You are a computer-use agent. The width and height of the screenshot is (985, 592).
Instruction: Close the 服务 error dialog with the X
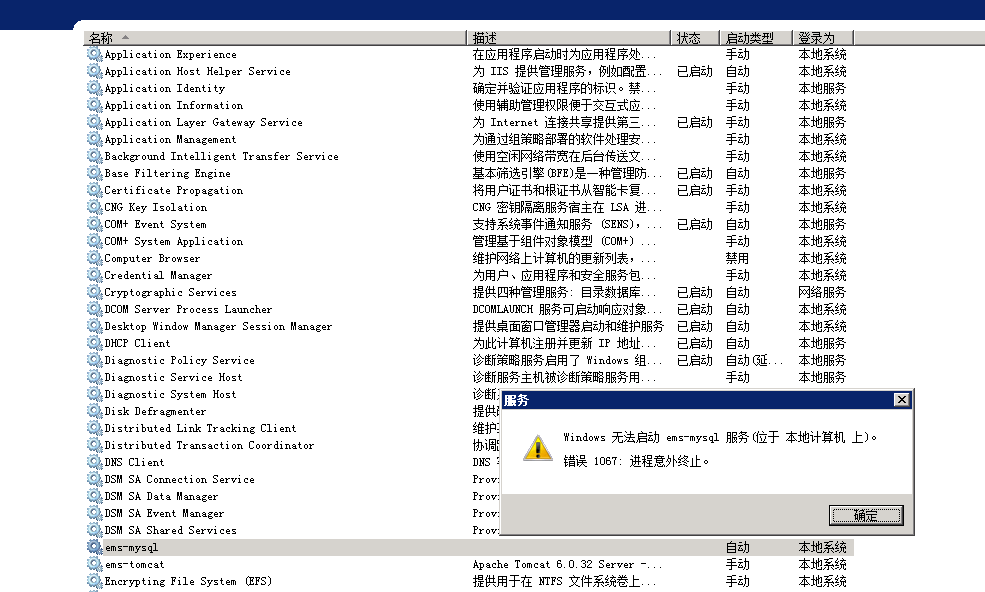point(901,400)
